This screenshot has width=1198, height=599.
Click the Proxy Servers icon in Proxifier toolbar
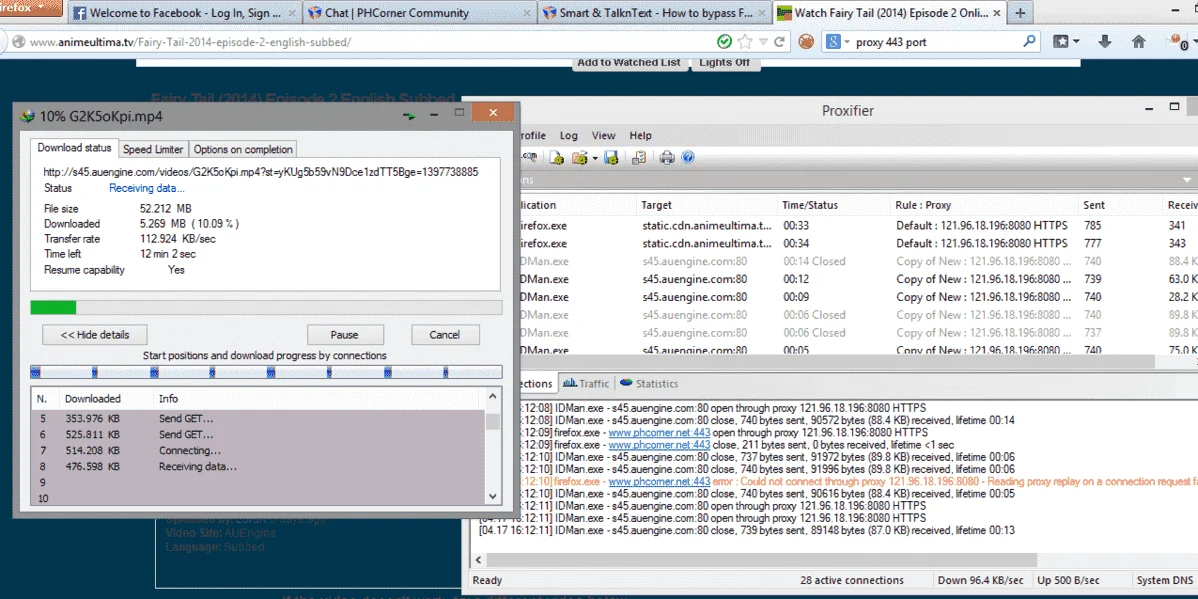tap(529, 157)
